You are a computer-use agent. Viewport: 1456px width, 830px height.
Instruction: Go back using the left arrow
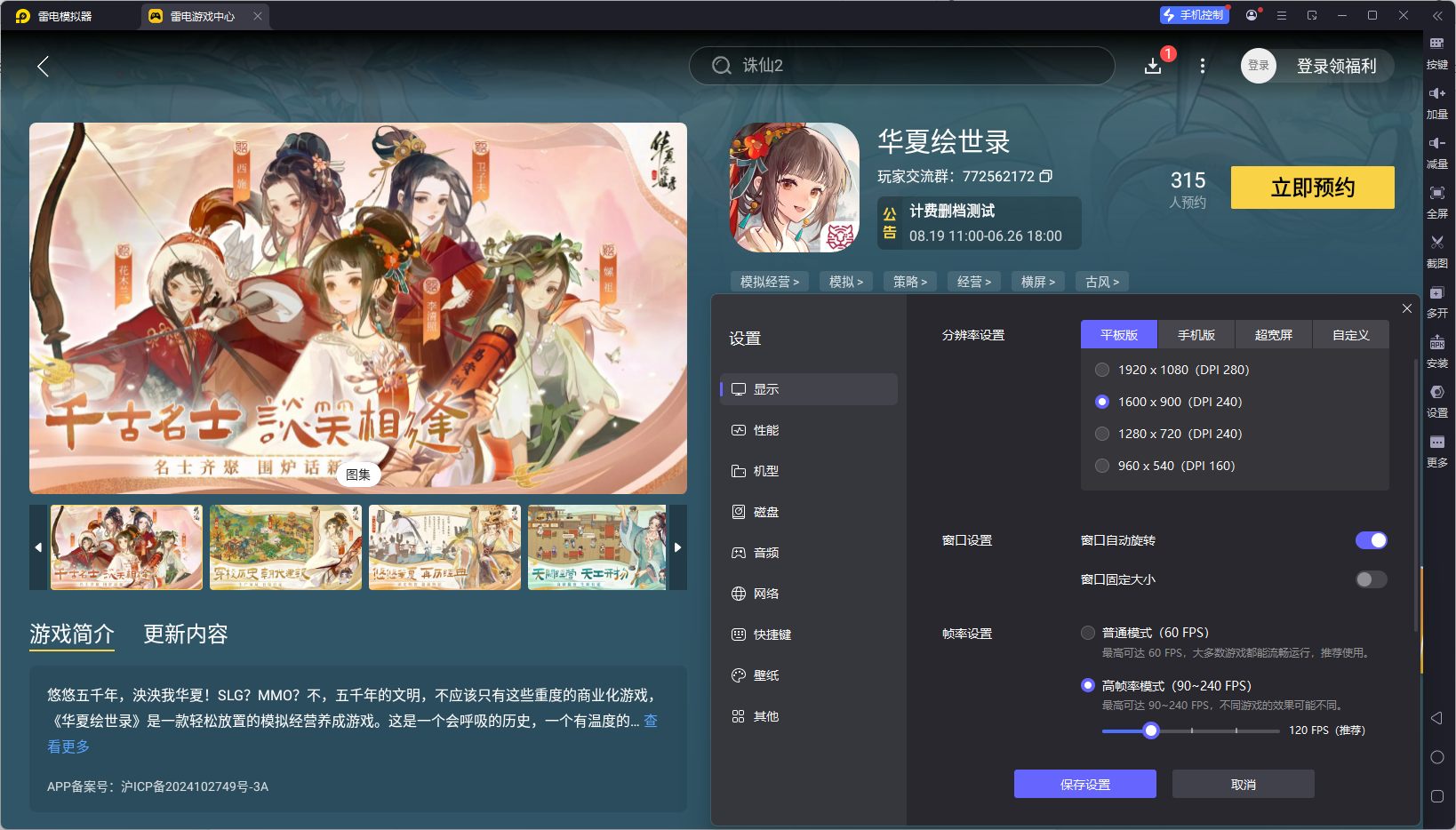pos(43,66)
